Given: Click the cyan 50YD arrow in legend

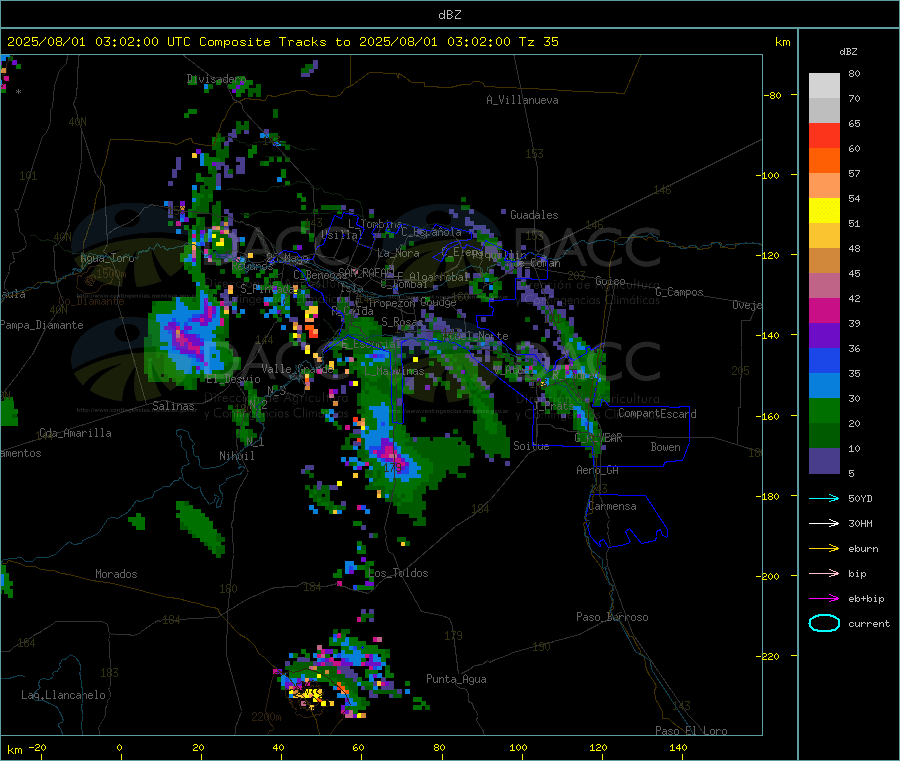Looking at the screenshot, I should [824, 498].
